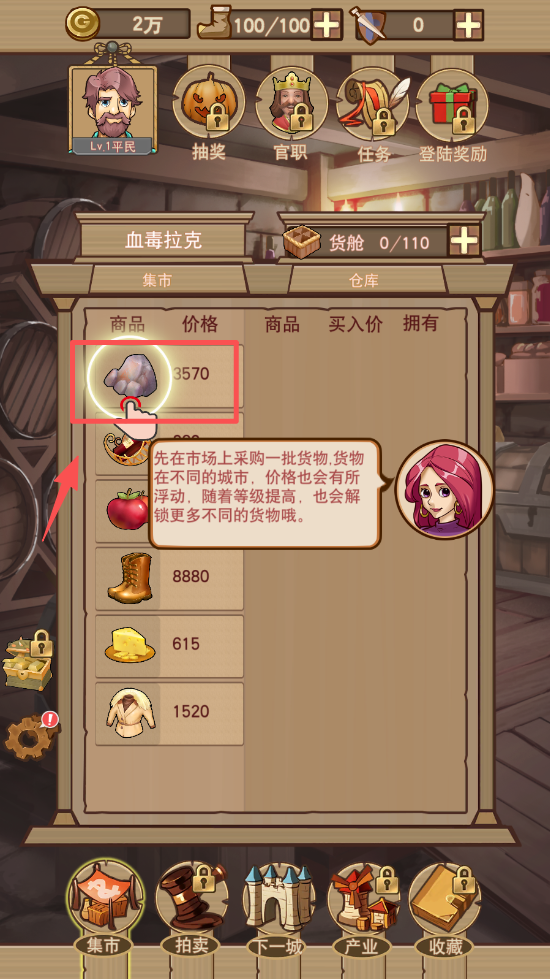This screenshot has height=979, width=550.
Task: Select the cheese item priced 615
Action: pos(169,646)
